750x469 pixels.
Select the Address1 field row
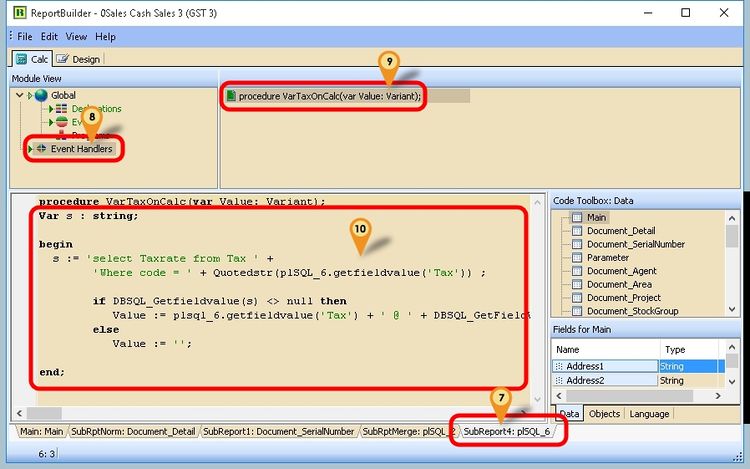639,366
